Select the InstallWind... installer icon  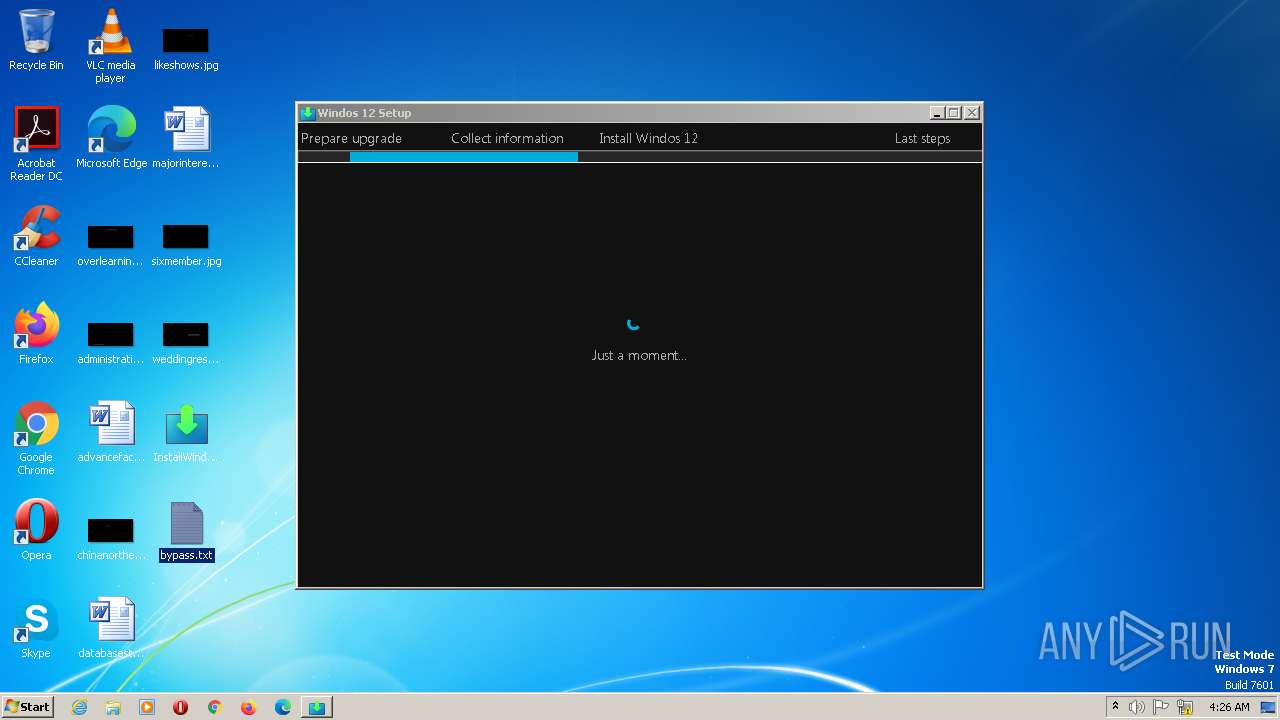pyautogui.click(x=186, y=432)
